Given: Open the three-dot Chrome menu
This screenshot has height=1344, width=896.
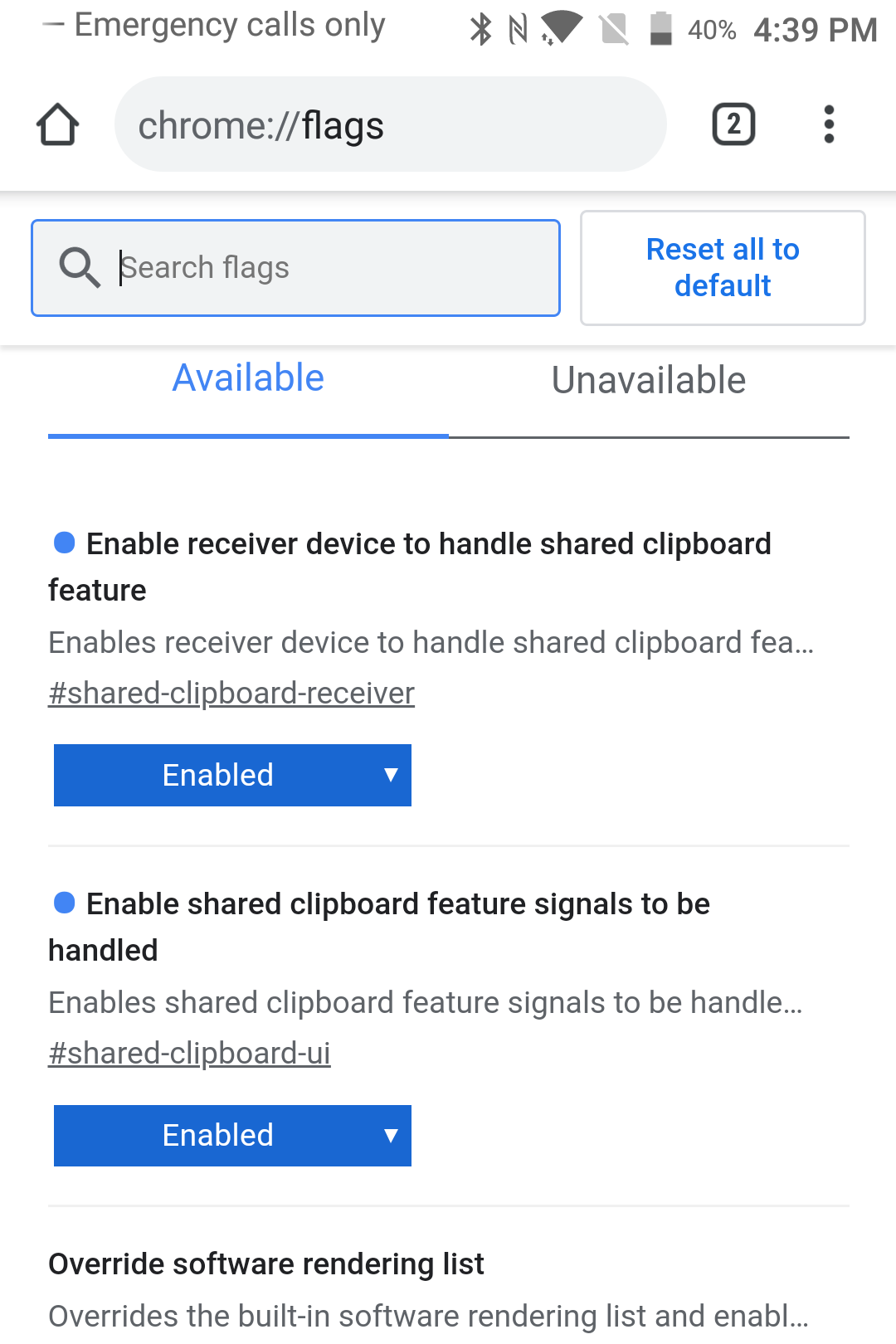Looking at the screenshot, I should click(828, 125).
